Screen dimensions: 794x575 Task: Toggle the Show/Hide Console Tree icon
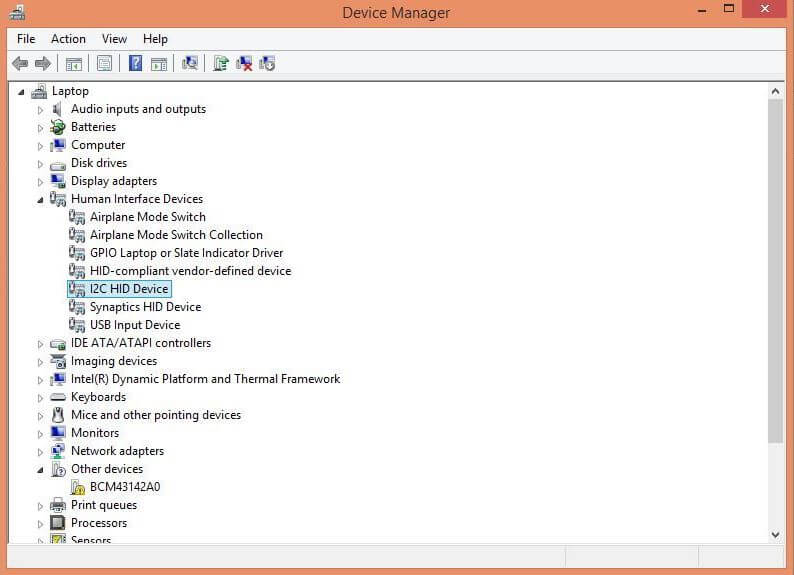click(74, 64)
